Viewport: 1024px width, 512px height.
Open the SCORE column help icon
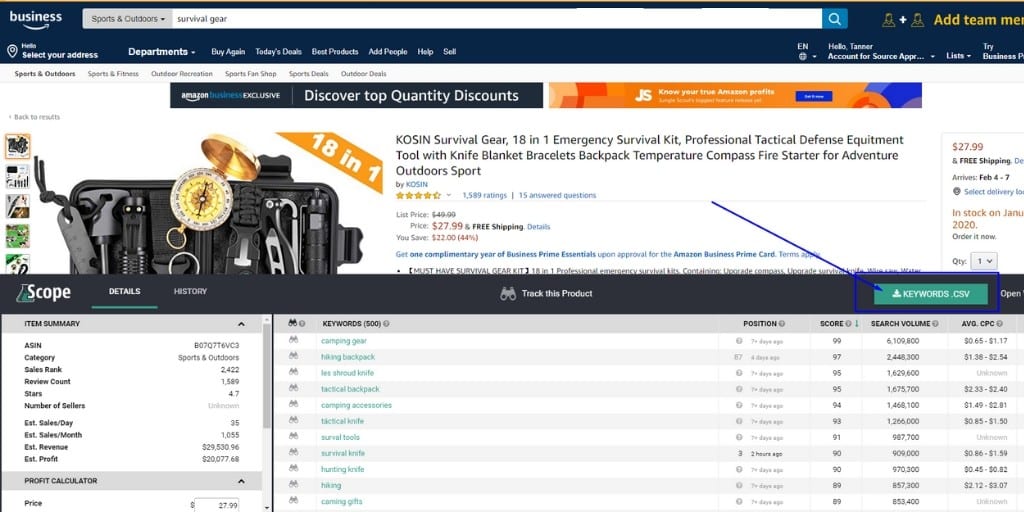point(848,324)
